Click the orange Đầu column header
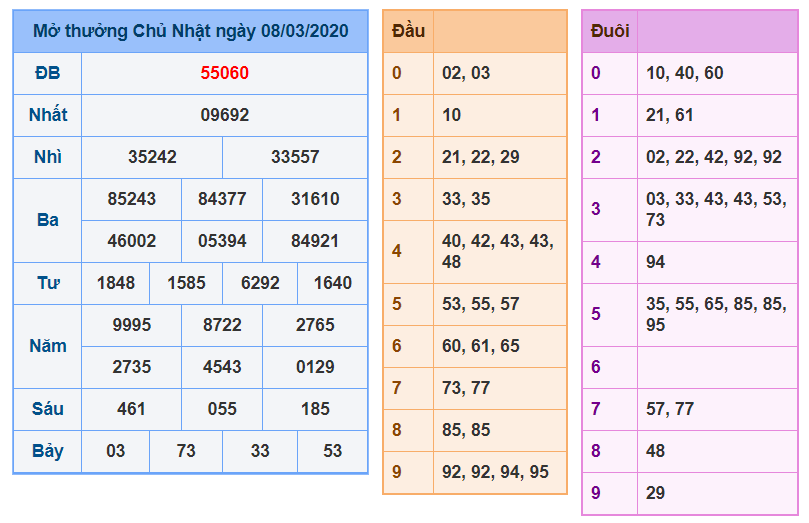This screenshot has height=523, width=809. click(x=408, y=31)
